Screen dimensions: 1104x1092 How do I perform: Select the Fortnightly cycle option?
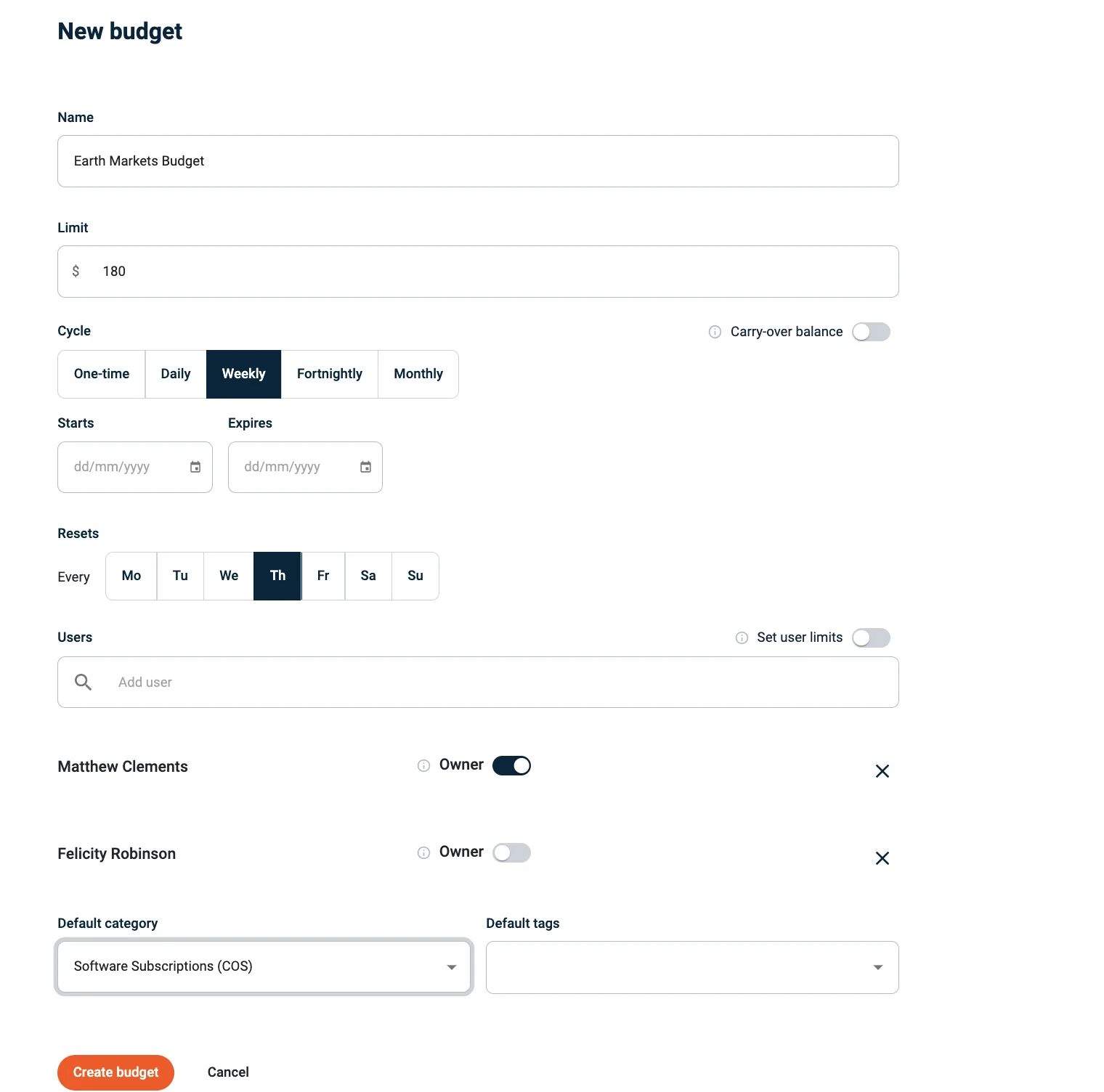tap(329, 374)
